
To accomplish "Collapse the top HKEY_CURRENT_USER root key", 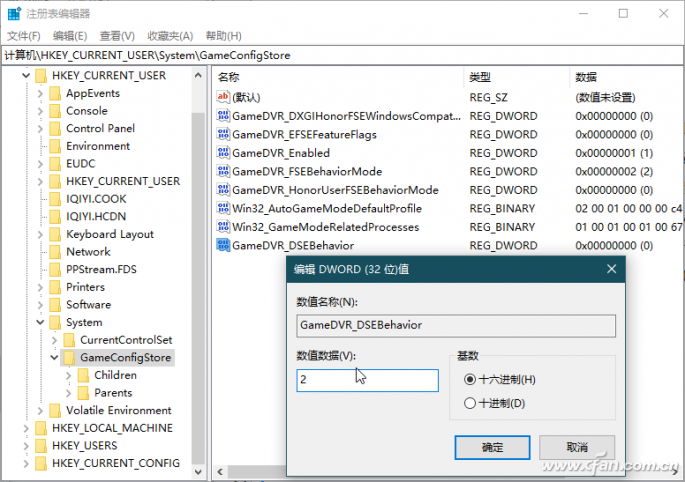I will (26, 76).
